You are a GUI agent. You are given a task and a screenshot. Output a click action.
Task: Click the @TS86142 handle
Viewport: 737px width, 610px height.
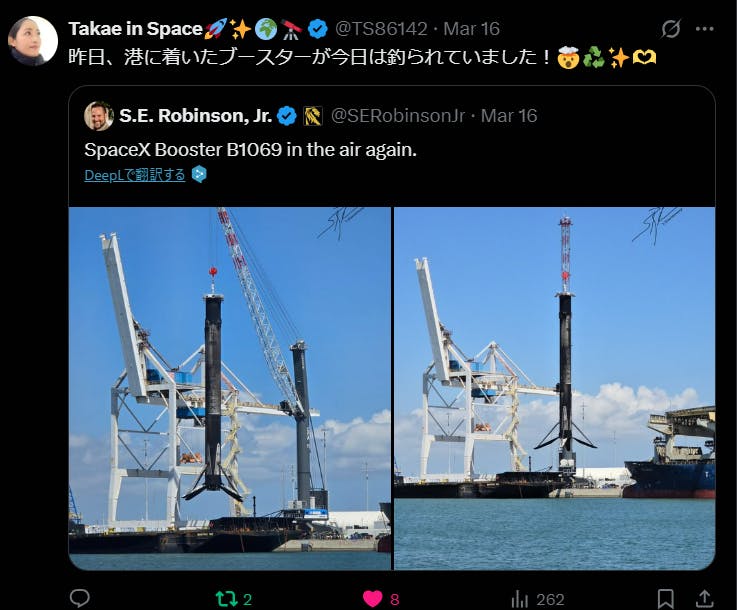pos(381,29)
